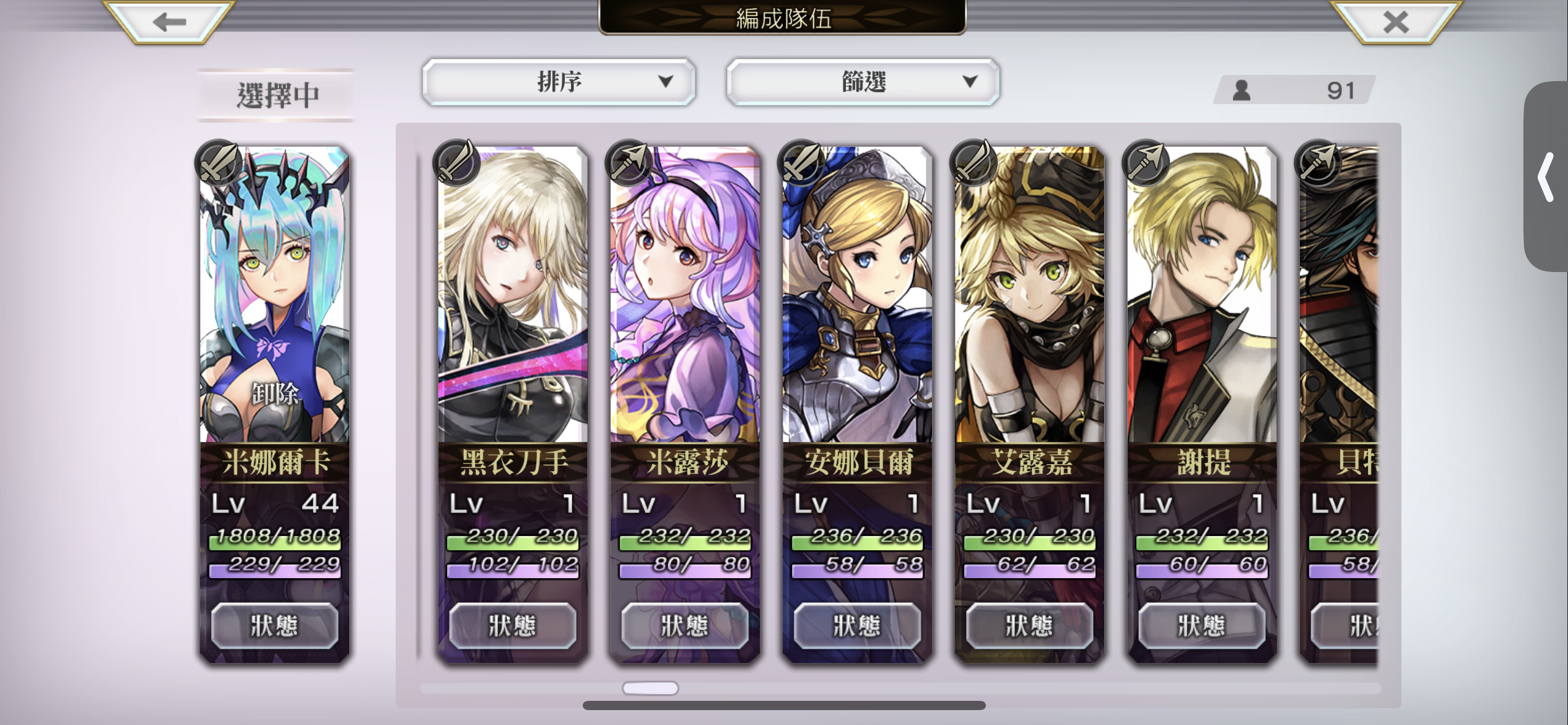Click the spear class icon on 米露莎 card

coord(629,162)
